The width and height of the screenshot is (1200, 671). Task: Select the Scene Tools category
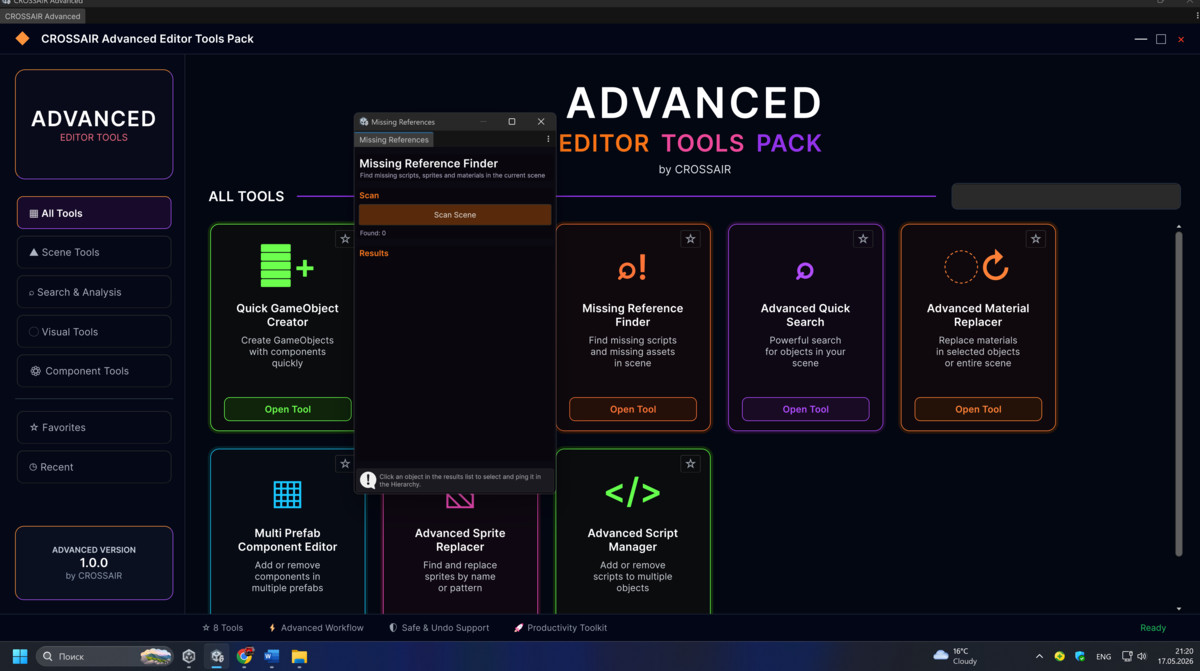[x=94, y=252]
